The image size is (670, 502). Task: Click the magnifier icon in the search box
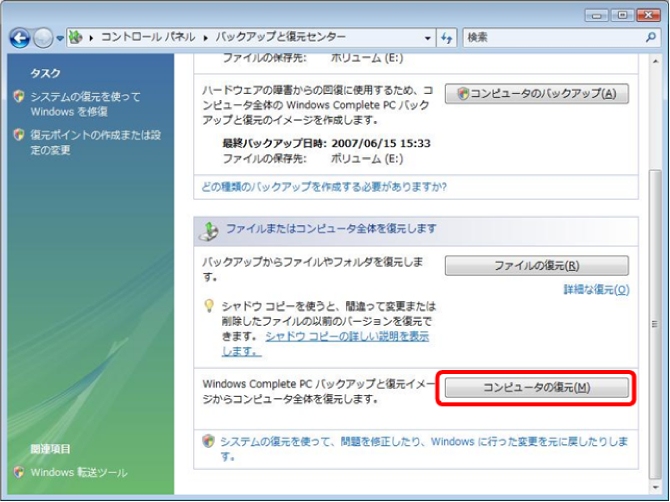(x=649, y=38)
